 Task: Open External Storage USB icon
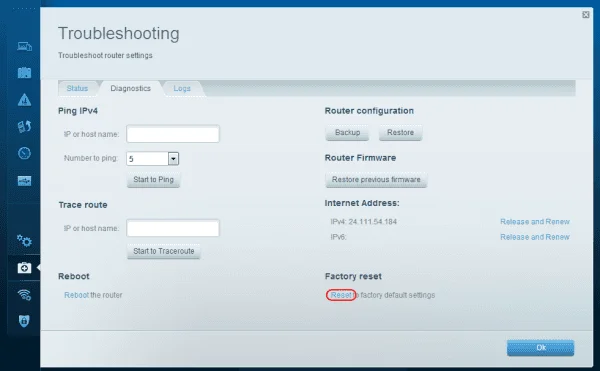24,181
